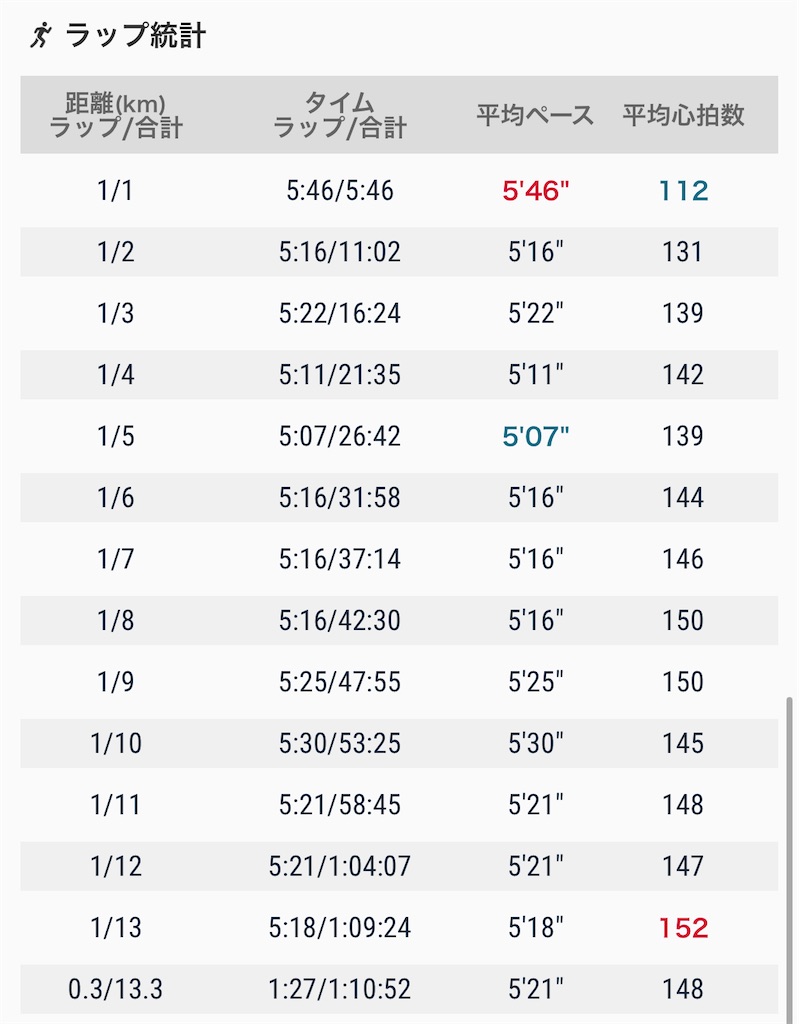
Task: Click the 平均ペース column header
Action: click(535, 115)
